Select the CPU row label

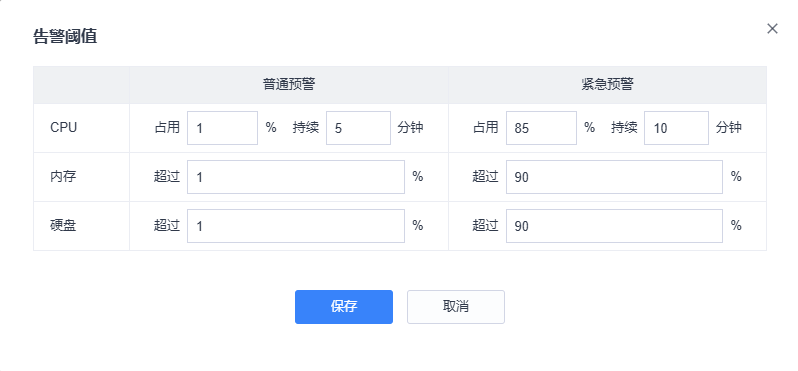pos(64,128)
